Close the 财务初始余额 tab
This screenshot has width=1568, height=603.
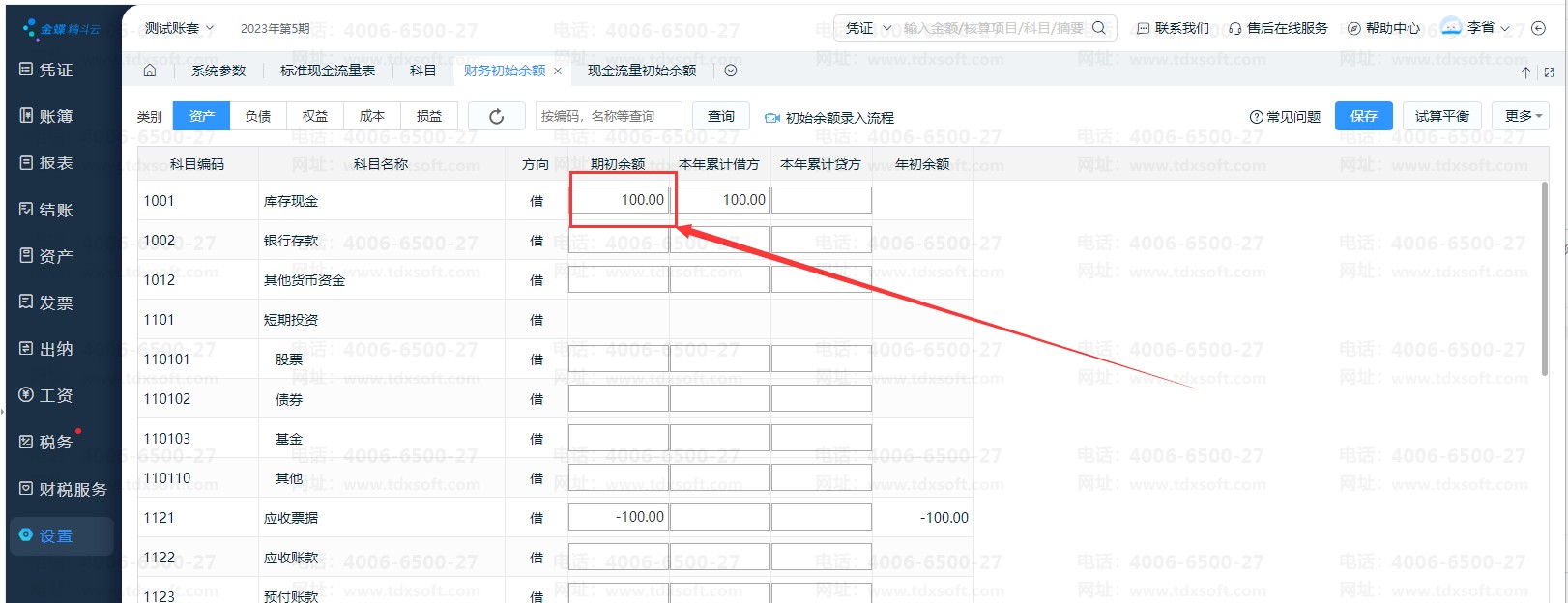[558, 71]
